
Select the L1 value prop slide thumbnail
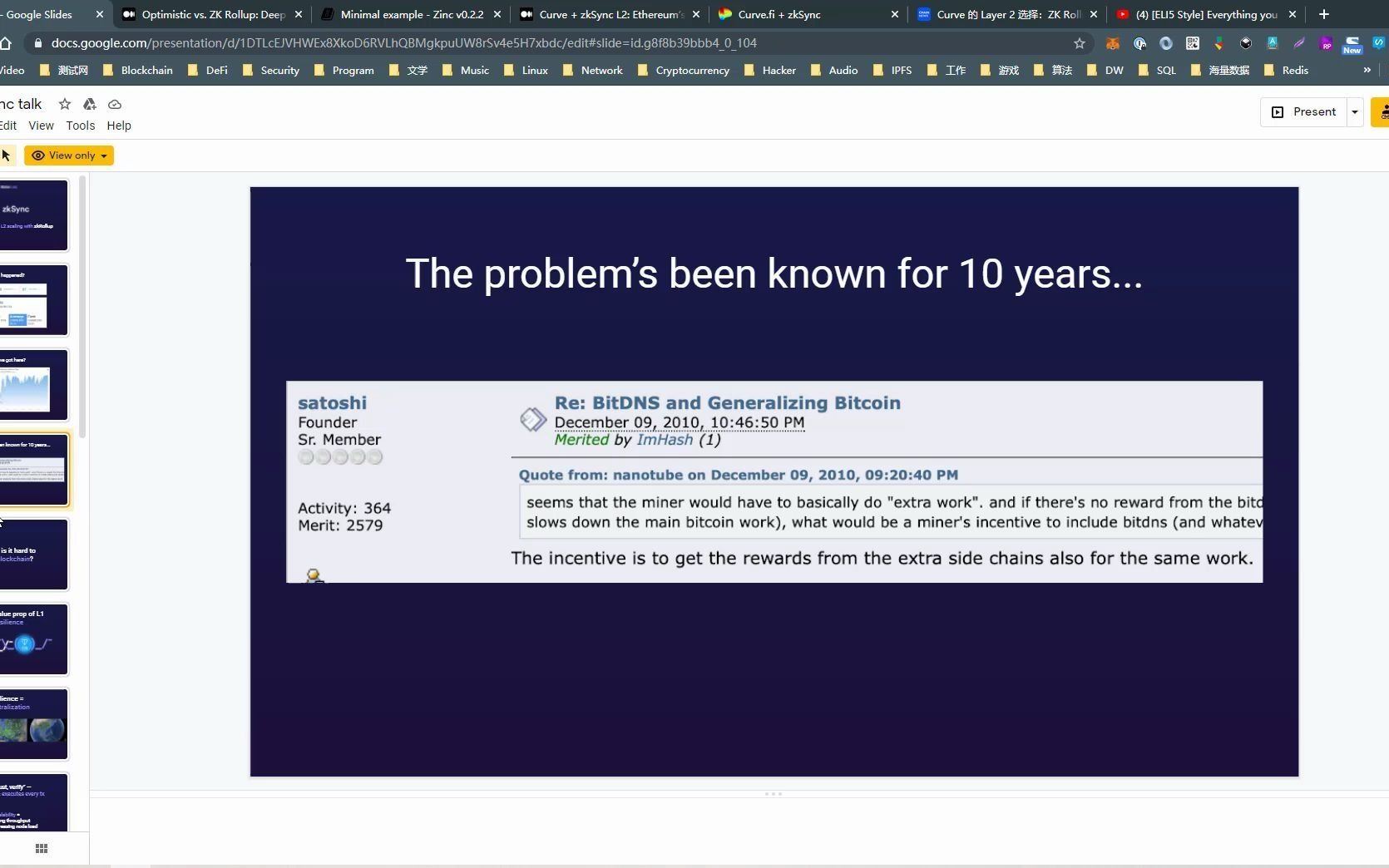pyautogui.click(x=33, y=639)
